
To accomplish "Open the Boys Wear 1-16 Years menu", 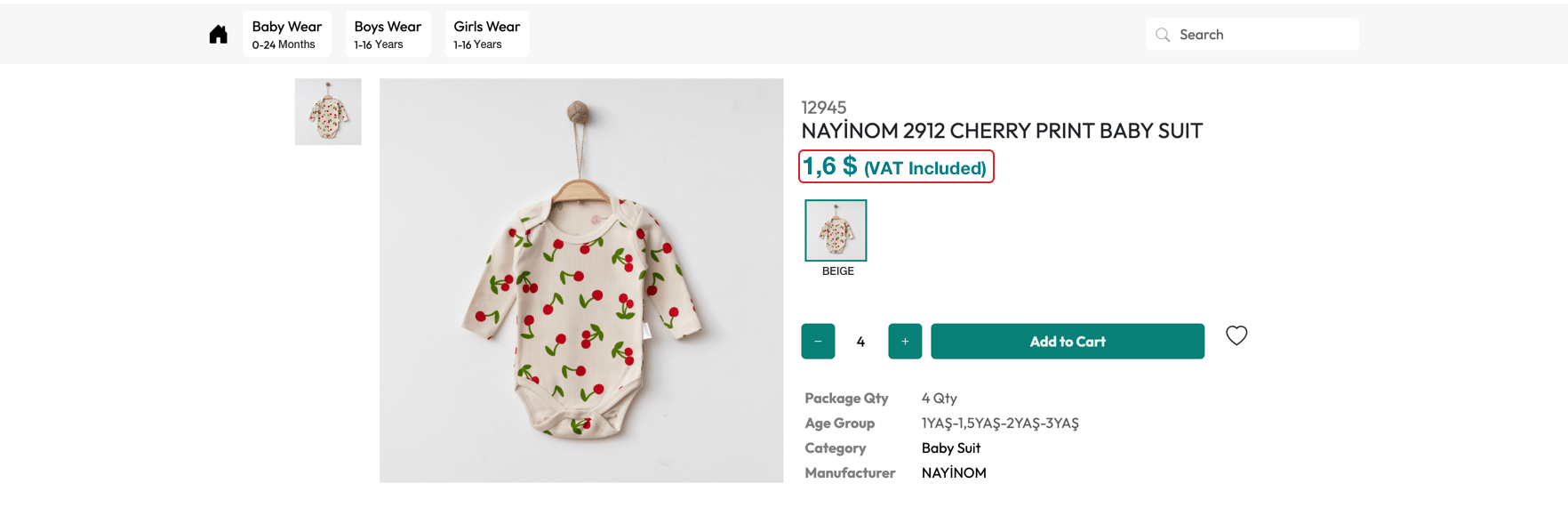I will (x=388, y=35).
